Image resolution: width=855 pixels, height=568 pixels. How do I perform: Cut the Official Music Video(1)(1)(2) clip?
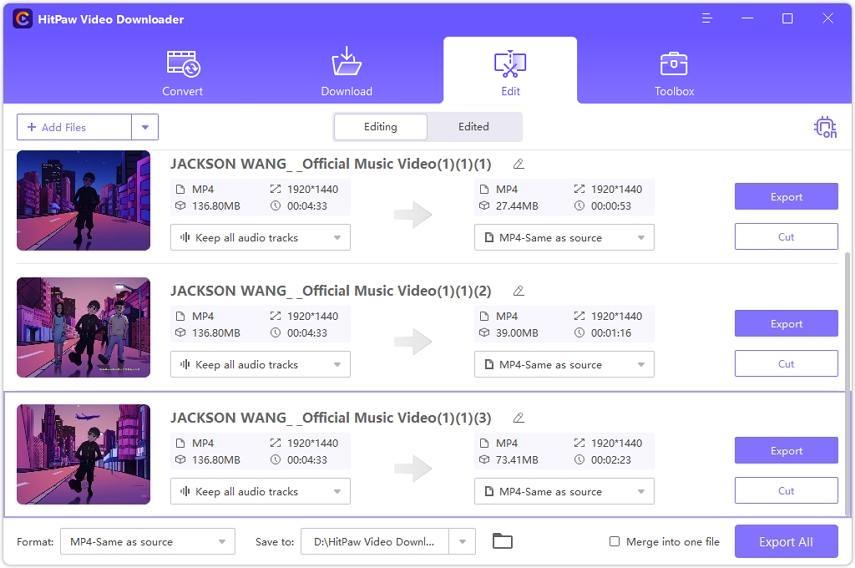(x=786, y=364)
